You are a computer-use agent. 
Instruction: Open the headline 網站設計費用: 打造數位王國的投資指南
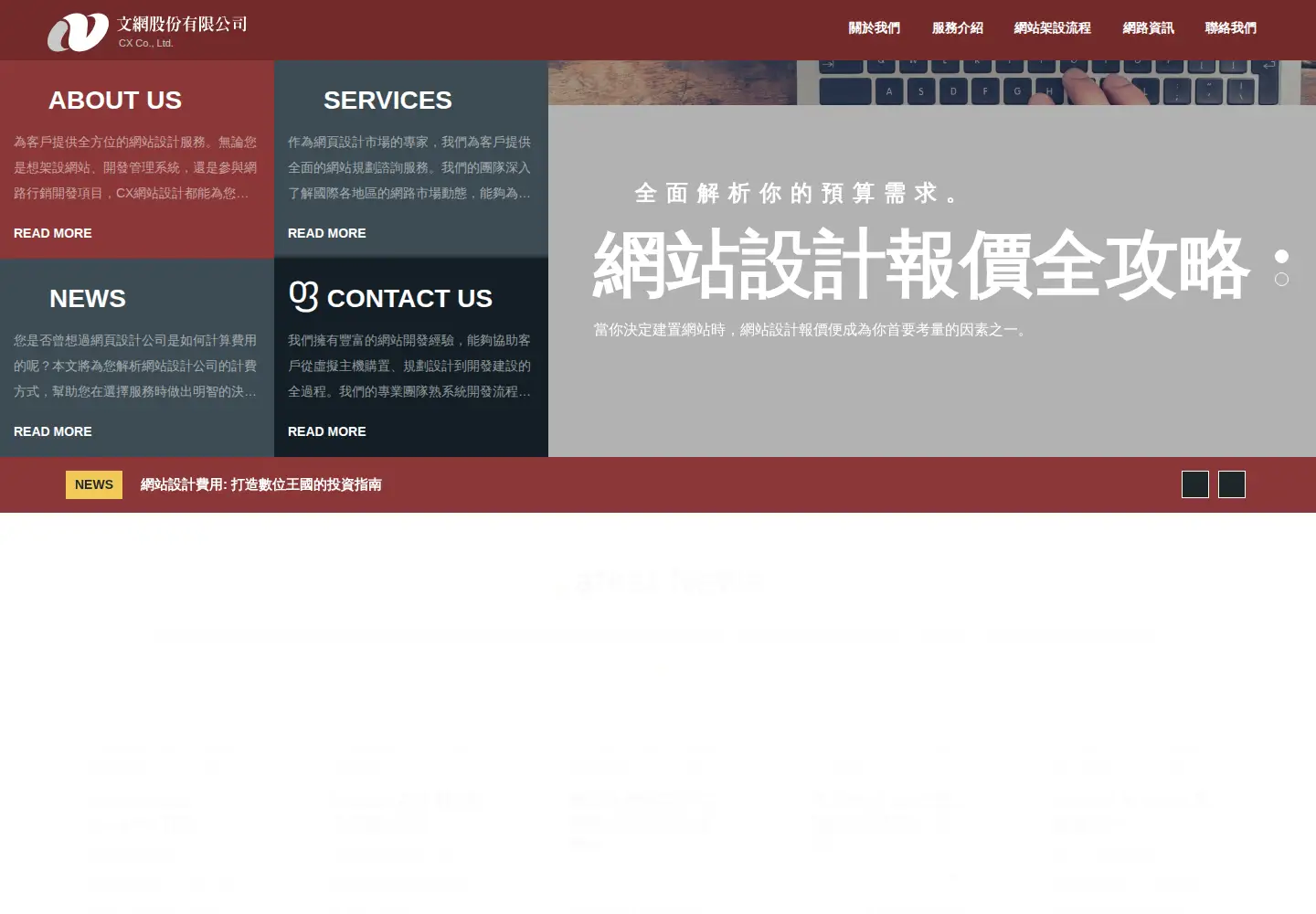pos(260,484)
